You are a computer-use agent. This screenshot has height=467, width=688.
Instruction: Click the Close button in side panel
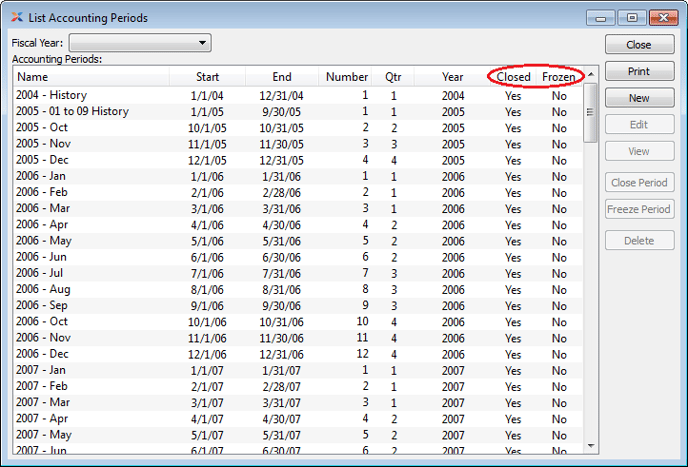(638, 45)
